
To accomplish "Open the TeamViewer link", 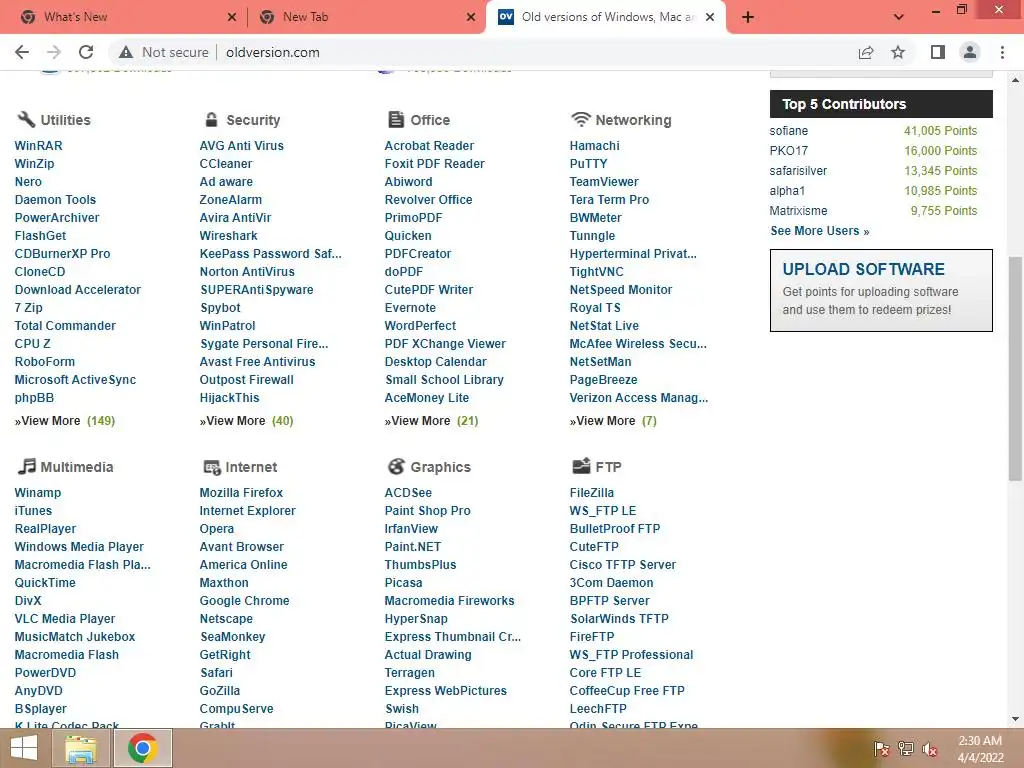I will coord(604,182).
